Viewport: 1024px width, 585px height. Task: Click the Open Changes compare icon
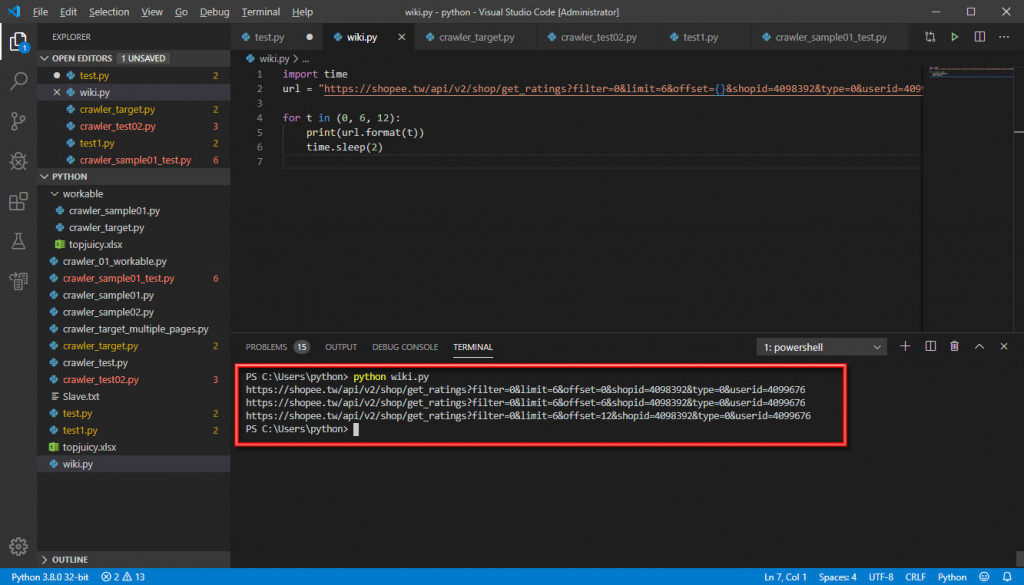tap(930, 37)
